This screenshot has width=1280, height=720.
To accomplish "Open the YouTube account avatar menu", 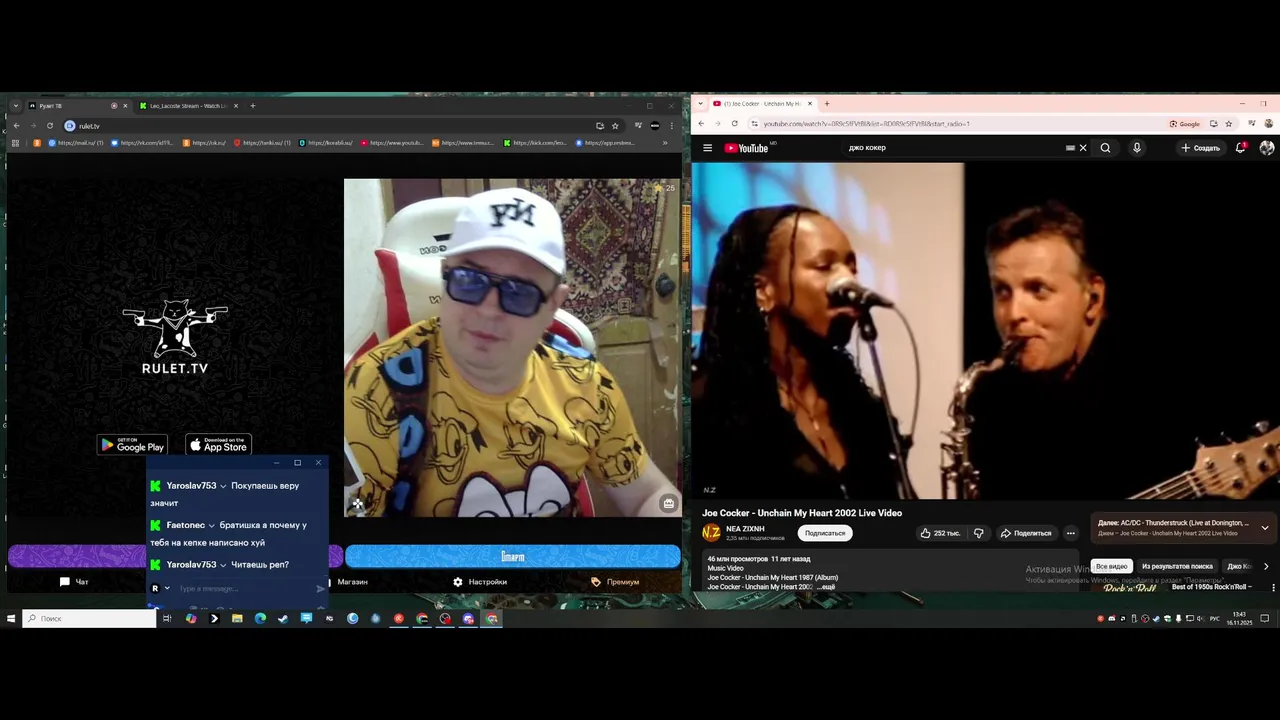I will pyautogui.click(x=1267, y=148).
